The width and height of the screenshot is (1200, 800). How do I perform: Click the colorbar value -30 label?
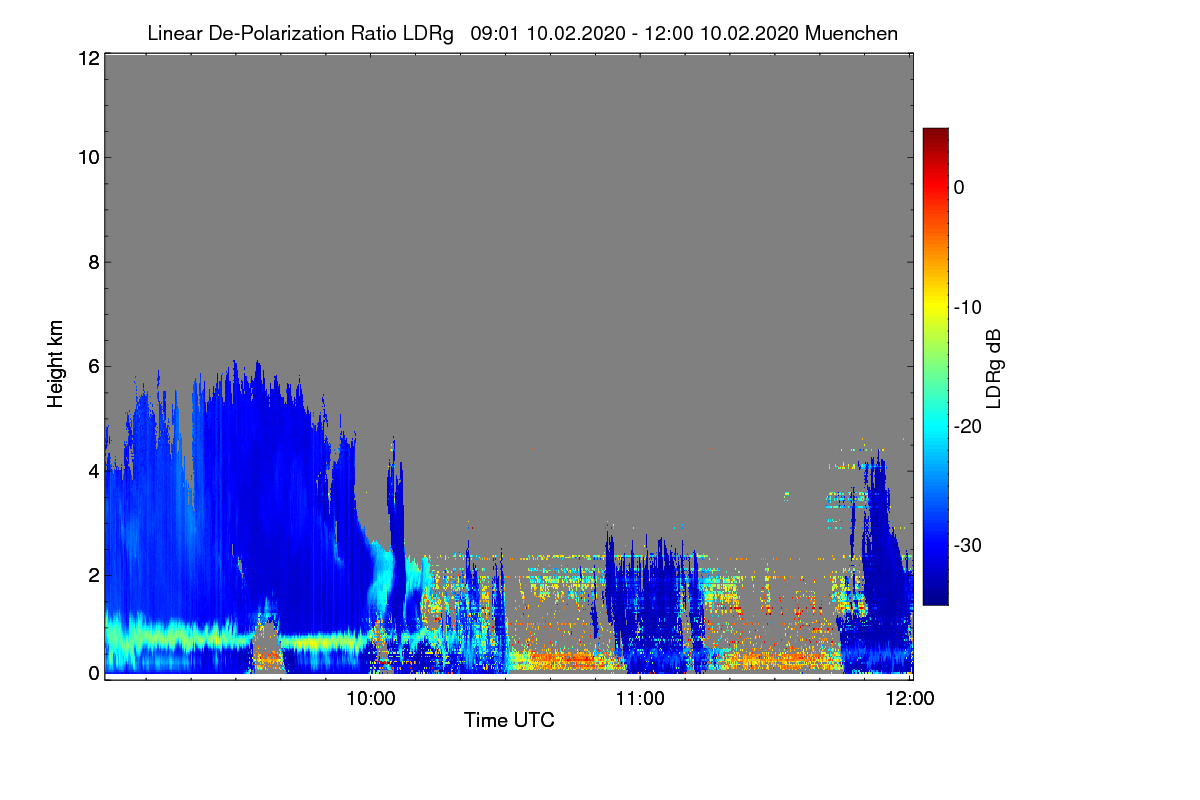(968, 546)
